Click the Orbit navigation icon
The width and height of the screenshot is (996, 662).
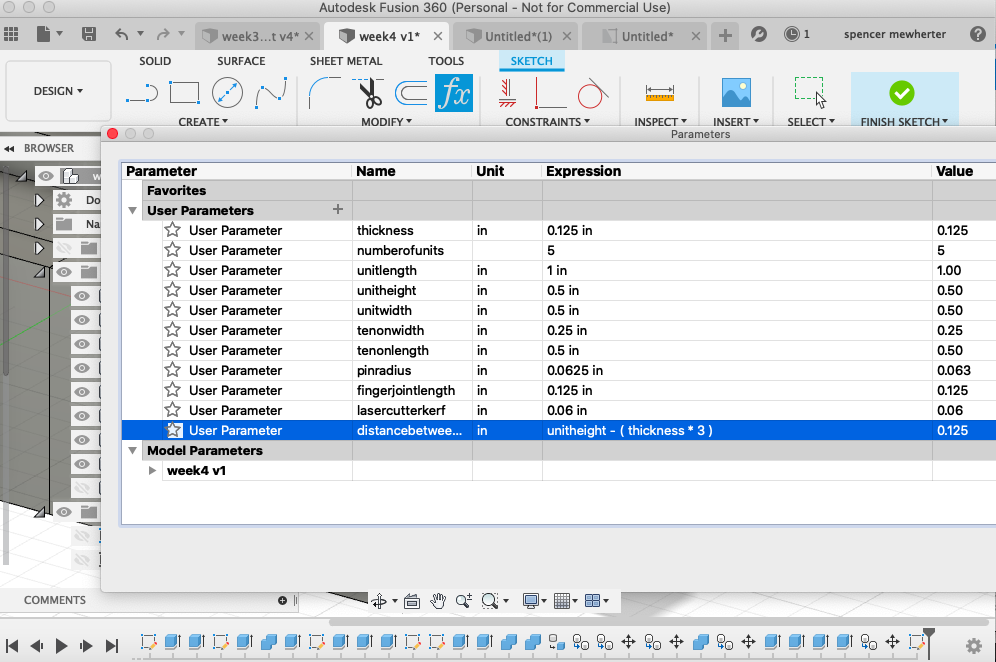pyautogui.click(x=379, y=600)
